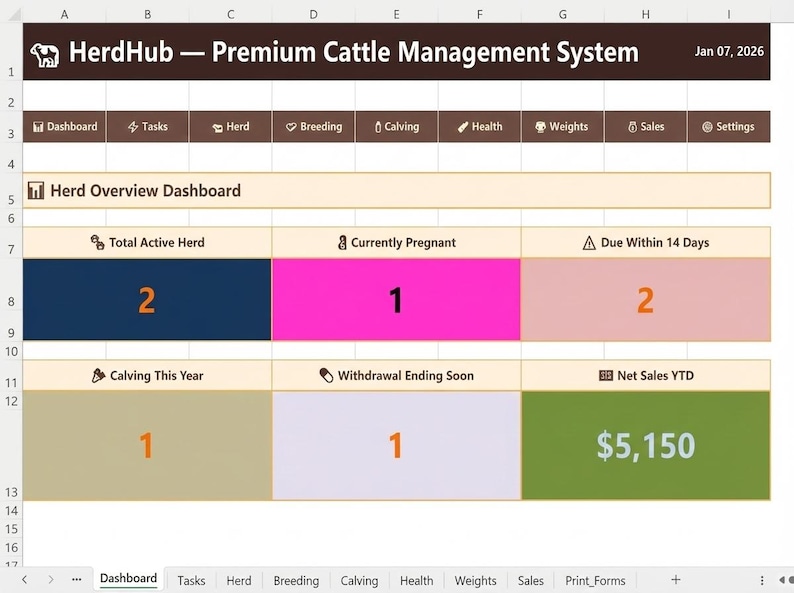Select column D header
Screen dimensions: 794x593
click(313, 15)
